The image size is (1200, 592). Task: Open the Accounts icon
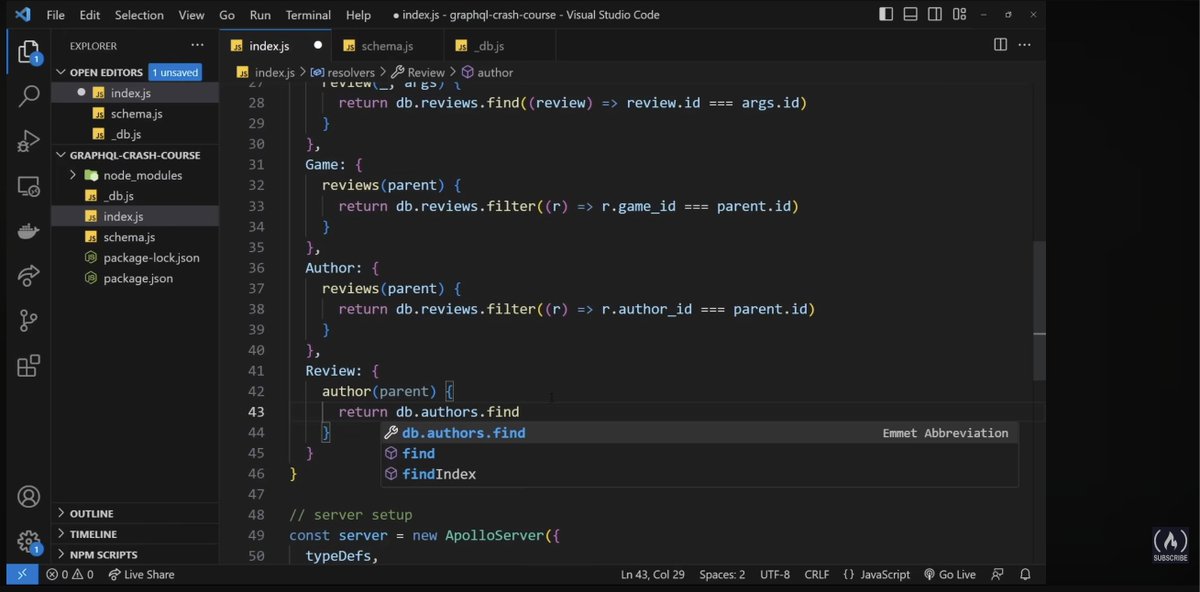coord(29,497)
